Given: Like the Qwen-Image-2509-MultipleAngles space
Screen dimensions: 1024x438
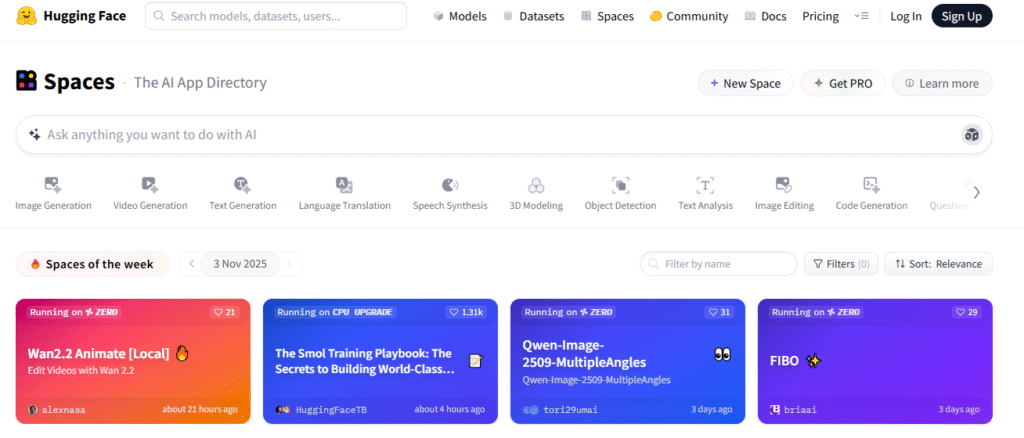Looking at the screenshot, I should point(719,312).
